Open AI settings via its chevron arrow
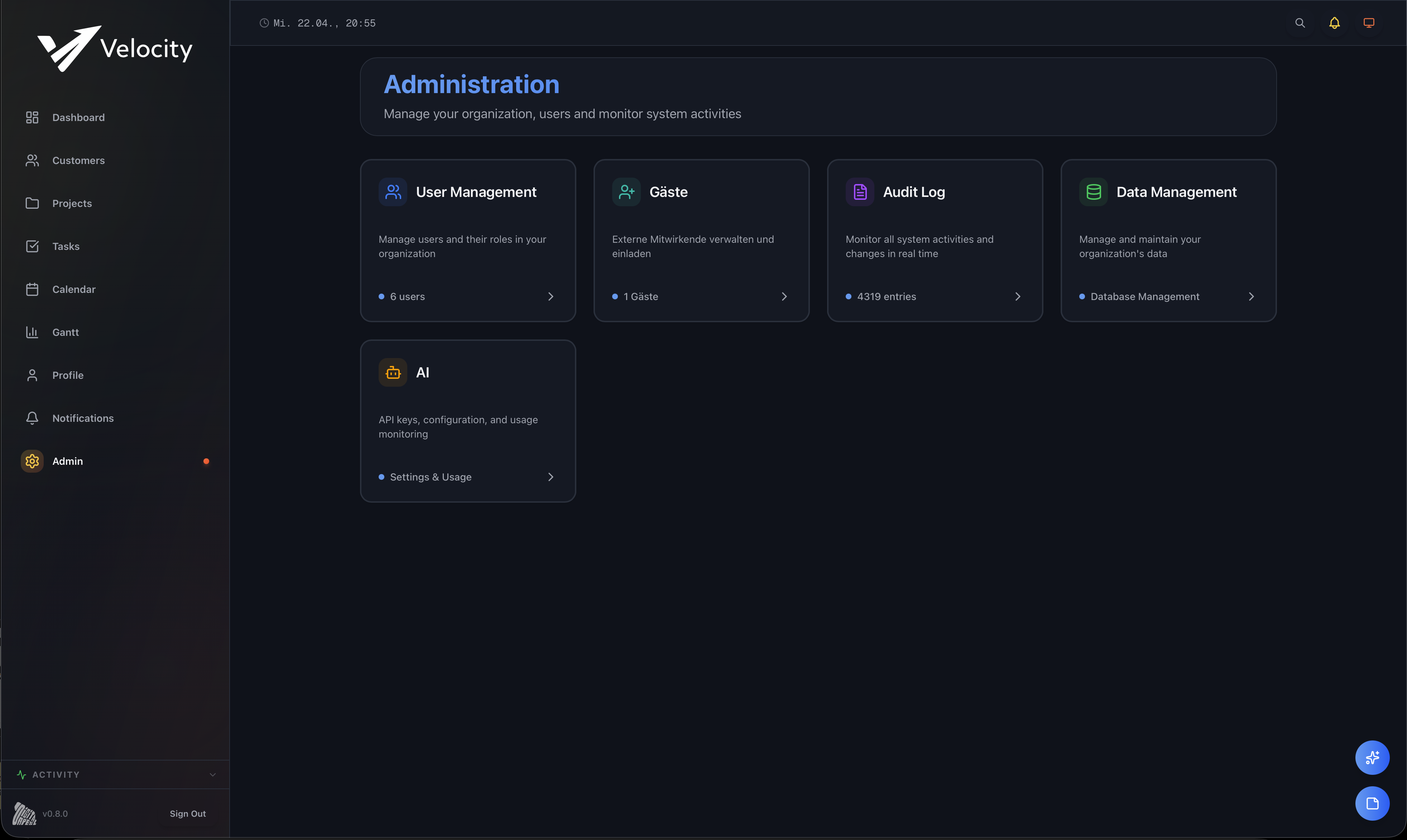The width and height of the screenshot is (1407, 840). coord(550,477)
